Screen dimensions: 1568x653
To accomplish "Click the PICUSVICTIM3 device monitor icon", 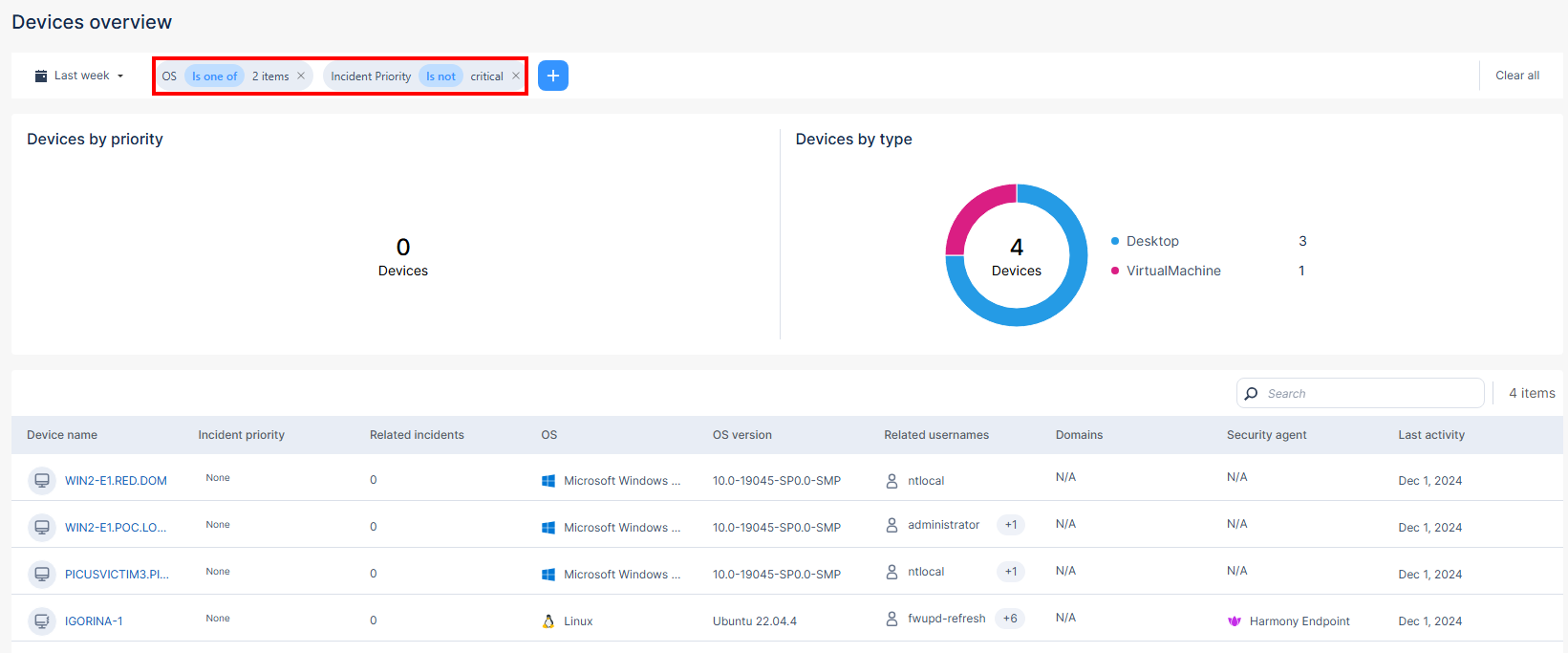I will tap(42, 575).
